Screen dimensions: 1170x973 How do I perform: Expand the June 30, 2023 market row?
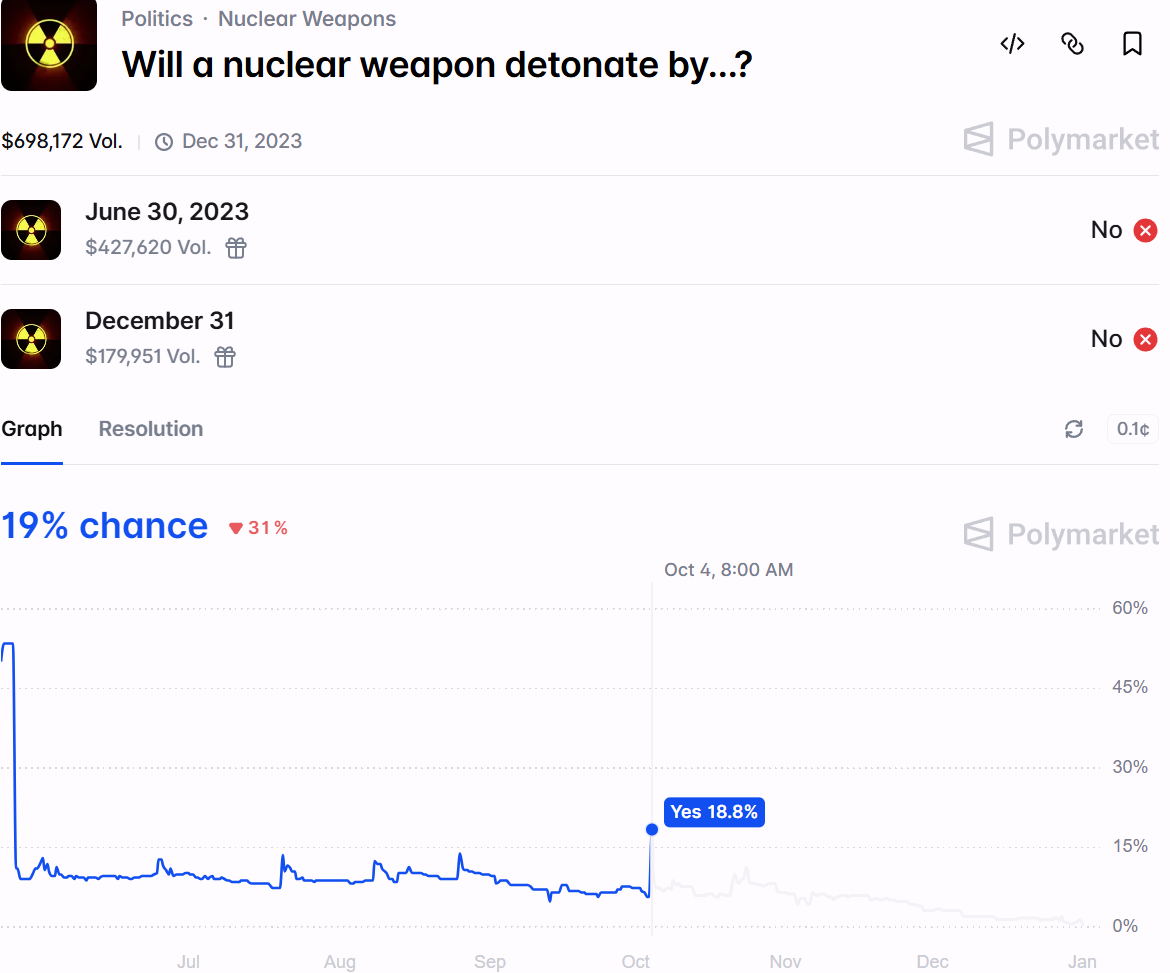167,212
